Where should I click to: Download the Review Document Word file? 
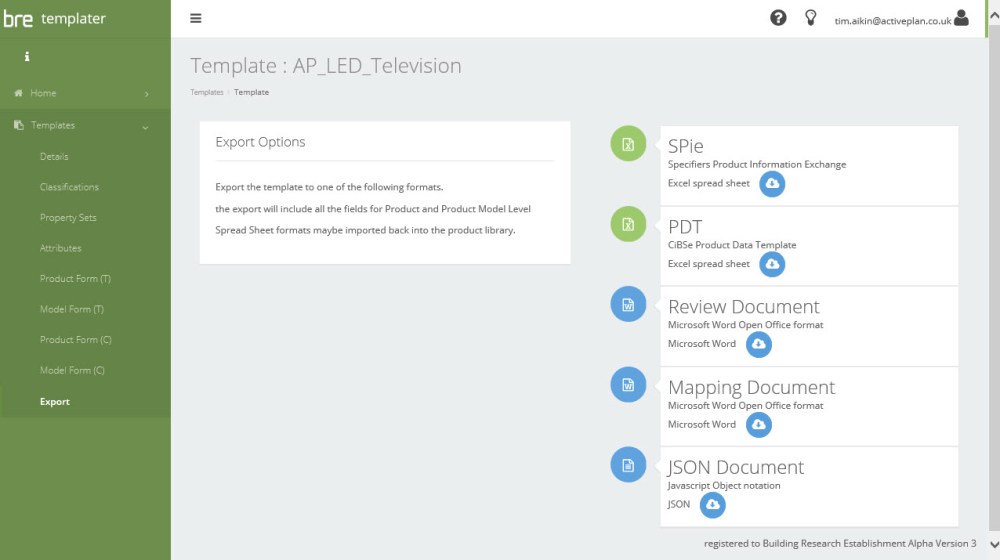click(x=759, y=344)
